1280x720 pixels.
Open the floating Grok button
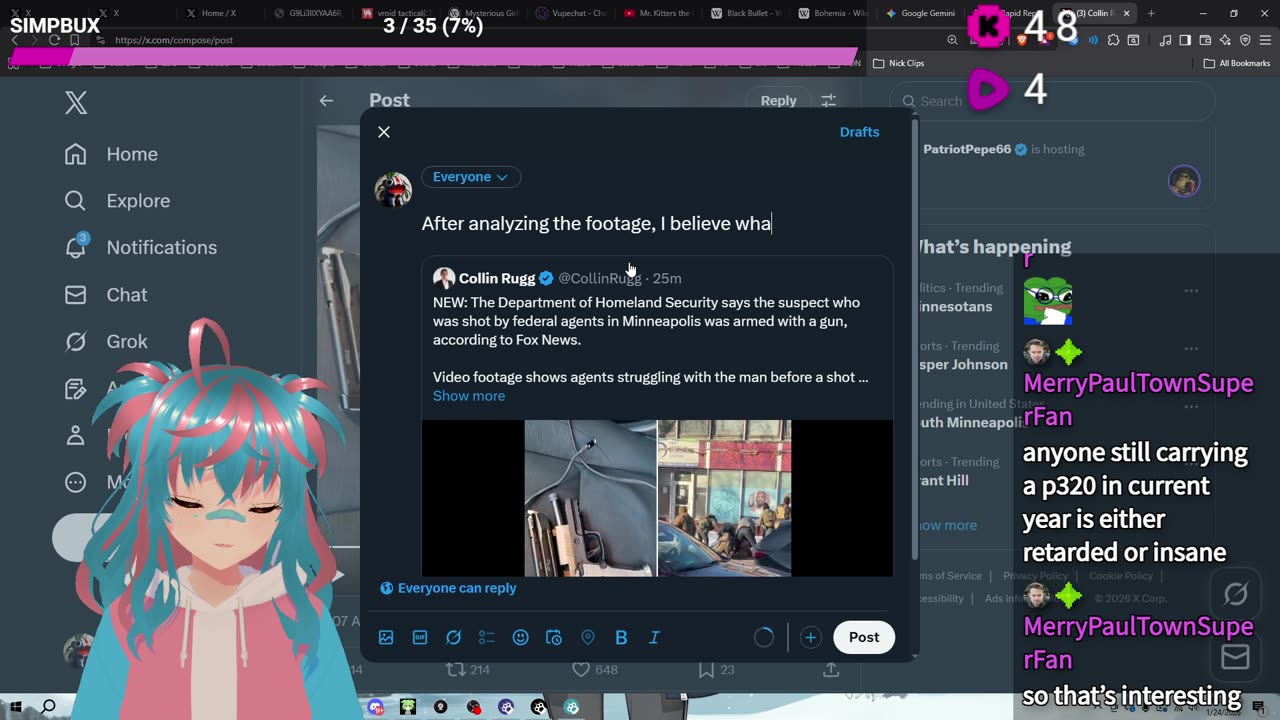pyautogui.click(x=1236, y=594)
